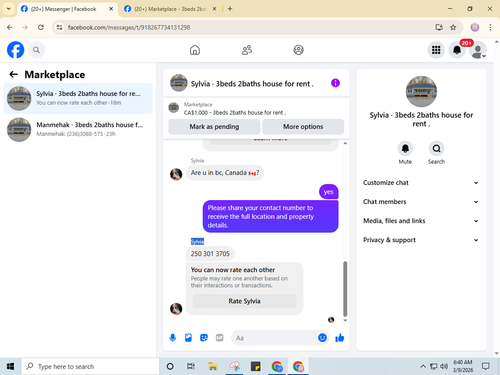View site information icon in address bar

click(x=59, y=27)
